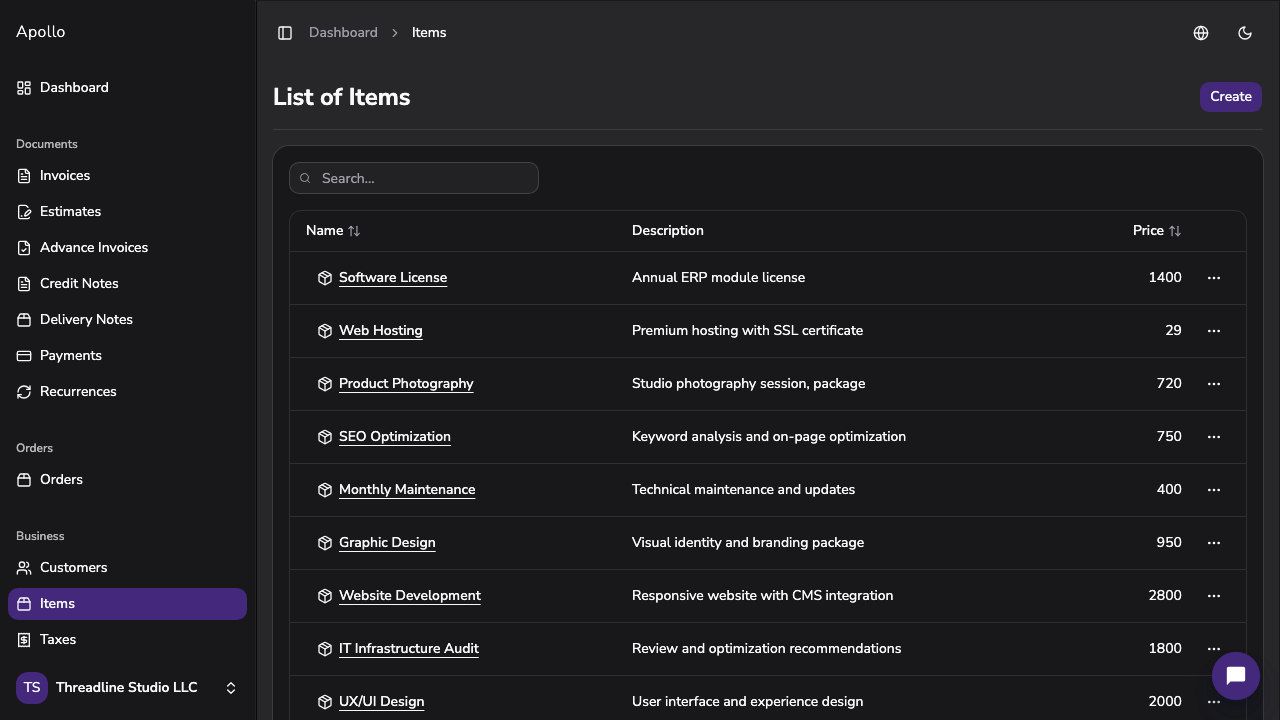Open the Software License item link

point(393,278)
